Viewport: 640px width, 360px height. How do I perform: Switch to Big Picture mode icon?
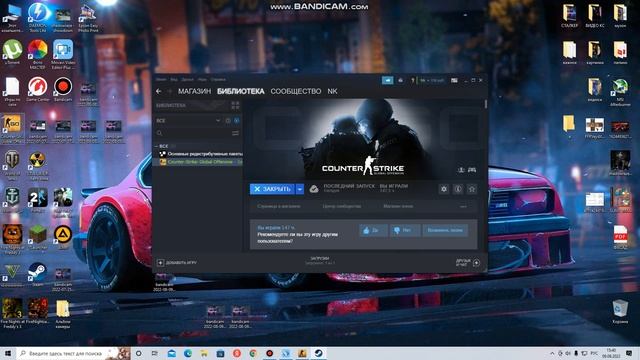[454, 80]
